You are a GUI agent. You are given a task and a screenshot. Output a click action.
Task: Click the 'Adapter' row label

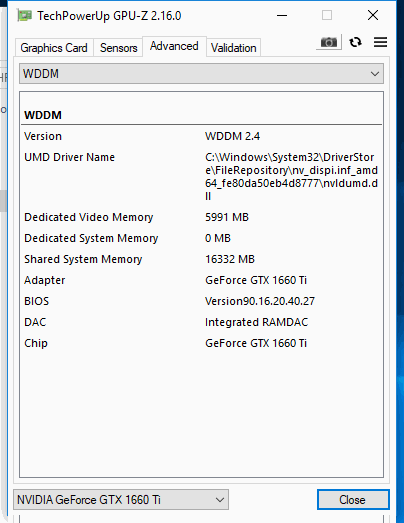(x=45, y=280)
